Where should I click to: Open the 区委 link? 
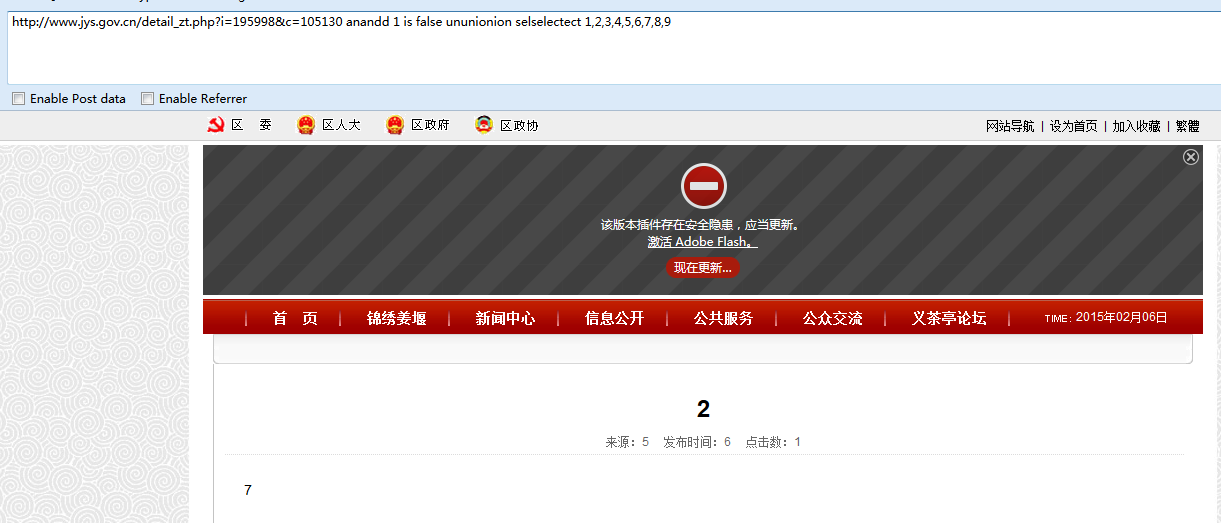(251, 125)
